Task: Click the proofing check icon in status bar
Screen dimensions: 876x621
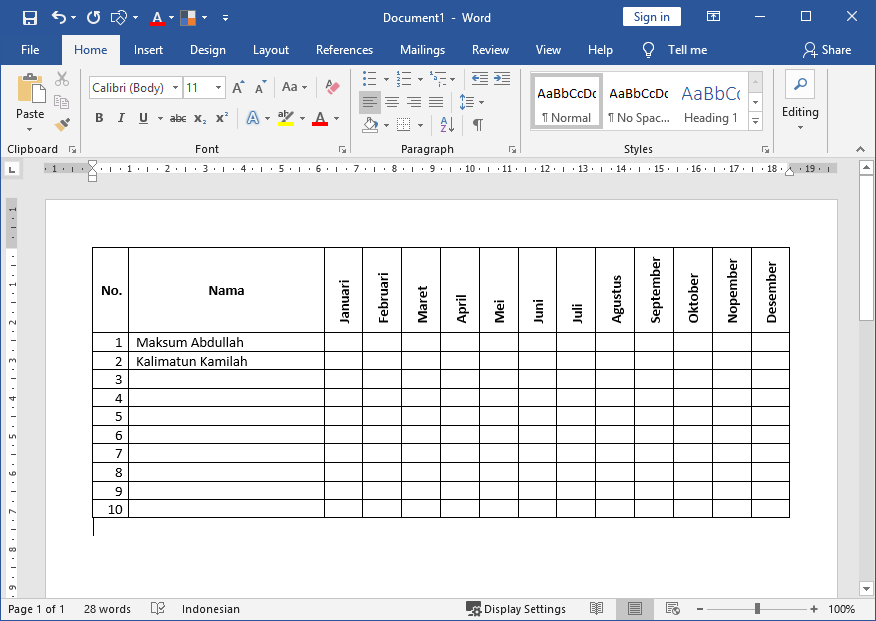Action: [x=158, y=609]
